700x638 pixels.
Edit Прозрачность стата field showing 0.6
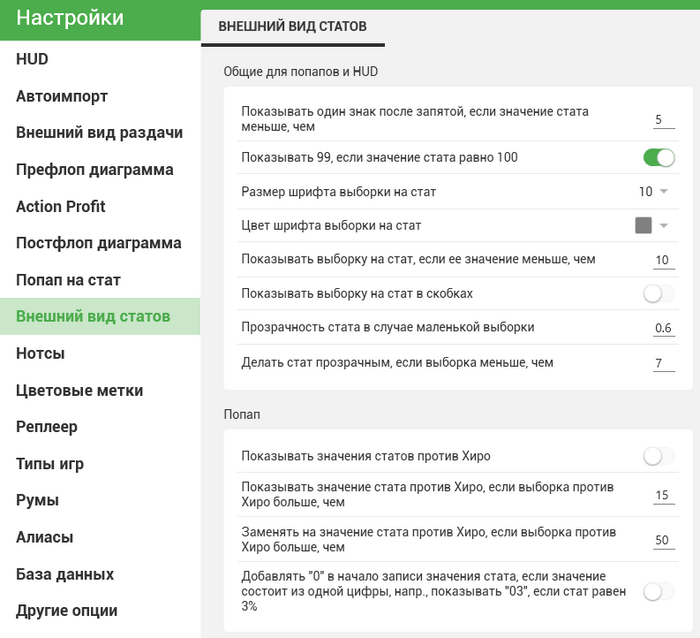pos(664,328)
